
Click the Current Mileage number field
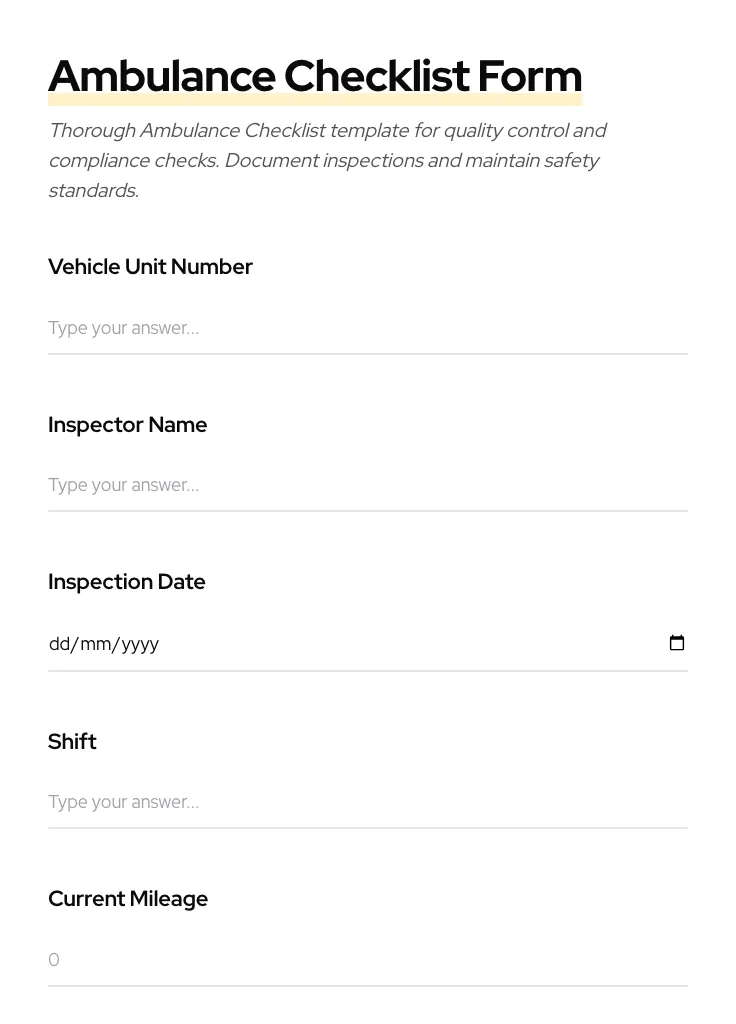pos(300,959)
